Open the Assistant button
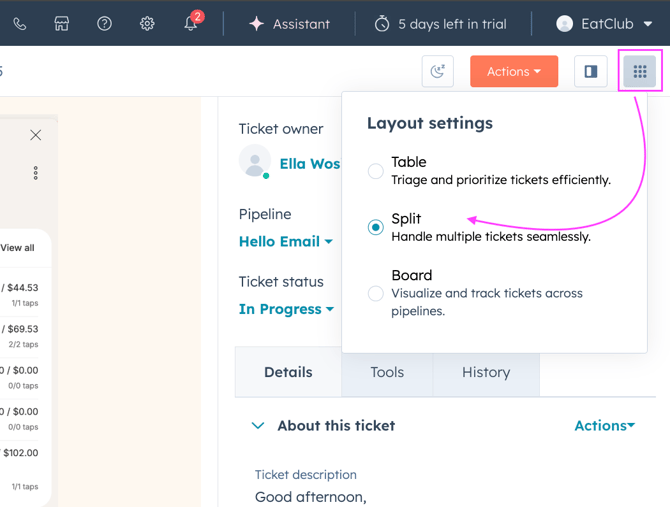 click(289, 23)
